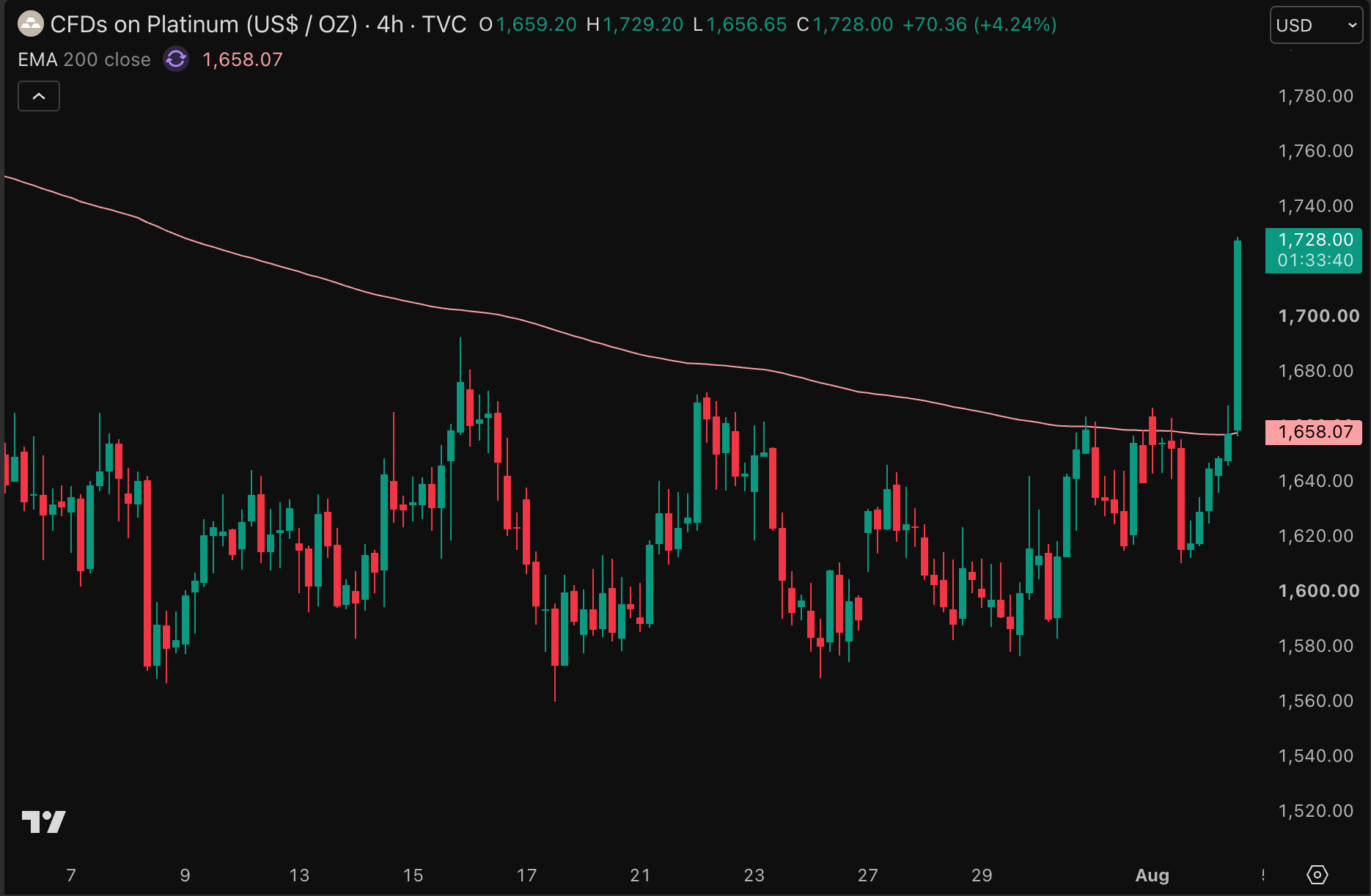Click the change value +70.36 (+4.24%)
This screenshot has height=896, width=1371.
[979, 24]
